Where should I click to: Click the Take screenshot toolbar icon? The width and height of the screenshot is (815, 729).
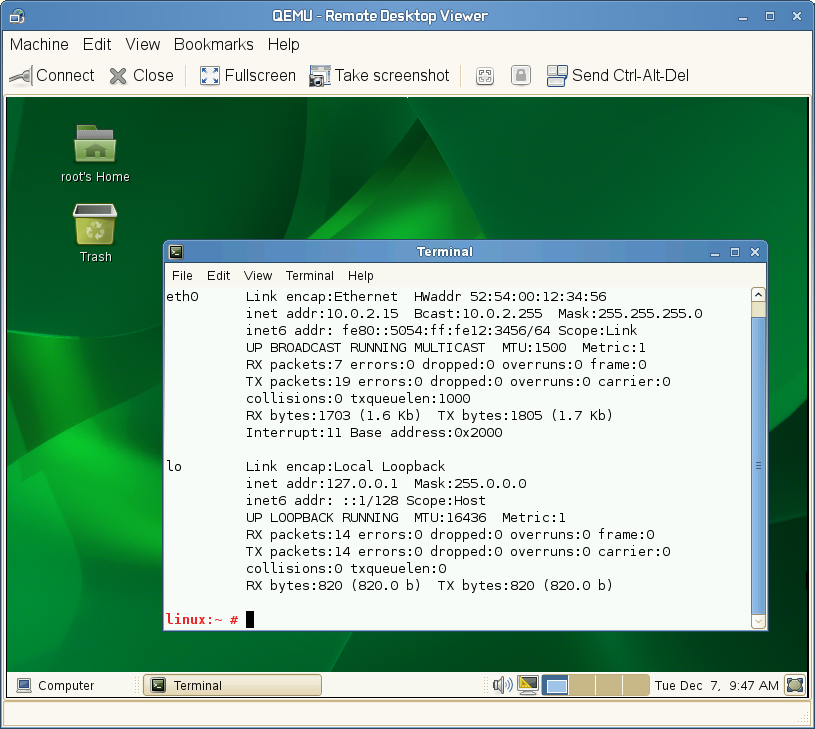(x=320, y=75)
